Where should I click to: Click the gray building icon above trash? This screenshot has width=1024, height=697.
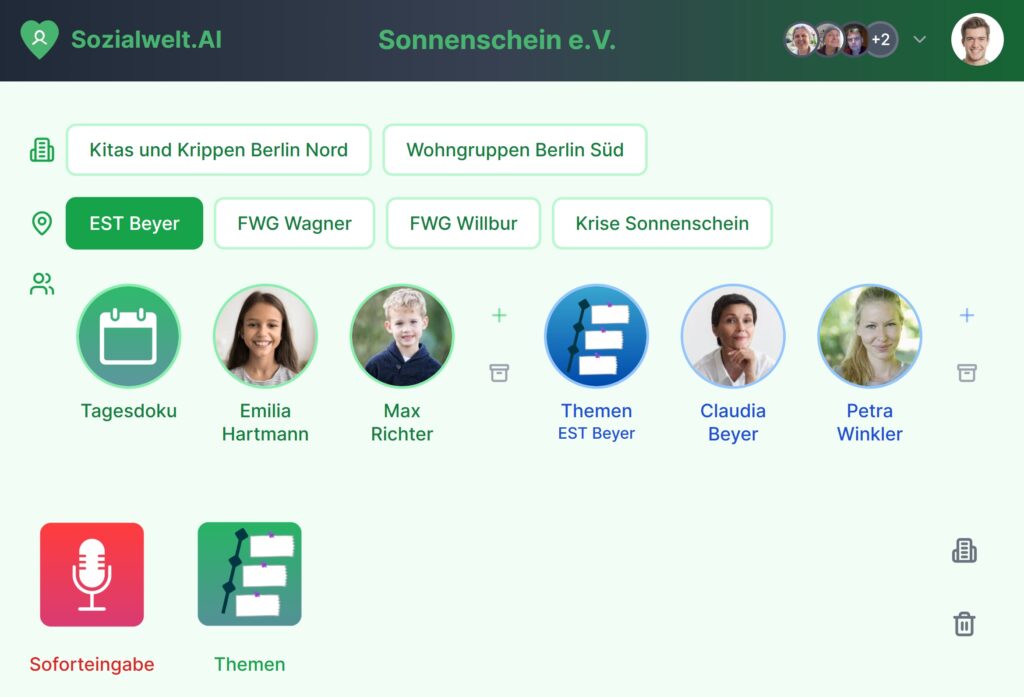coord(965,551)
